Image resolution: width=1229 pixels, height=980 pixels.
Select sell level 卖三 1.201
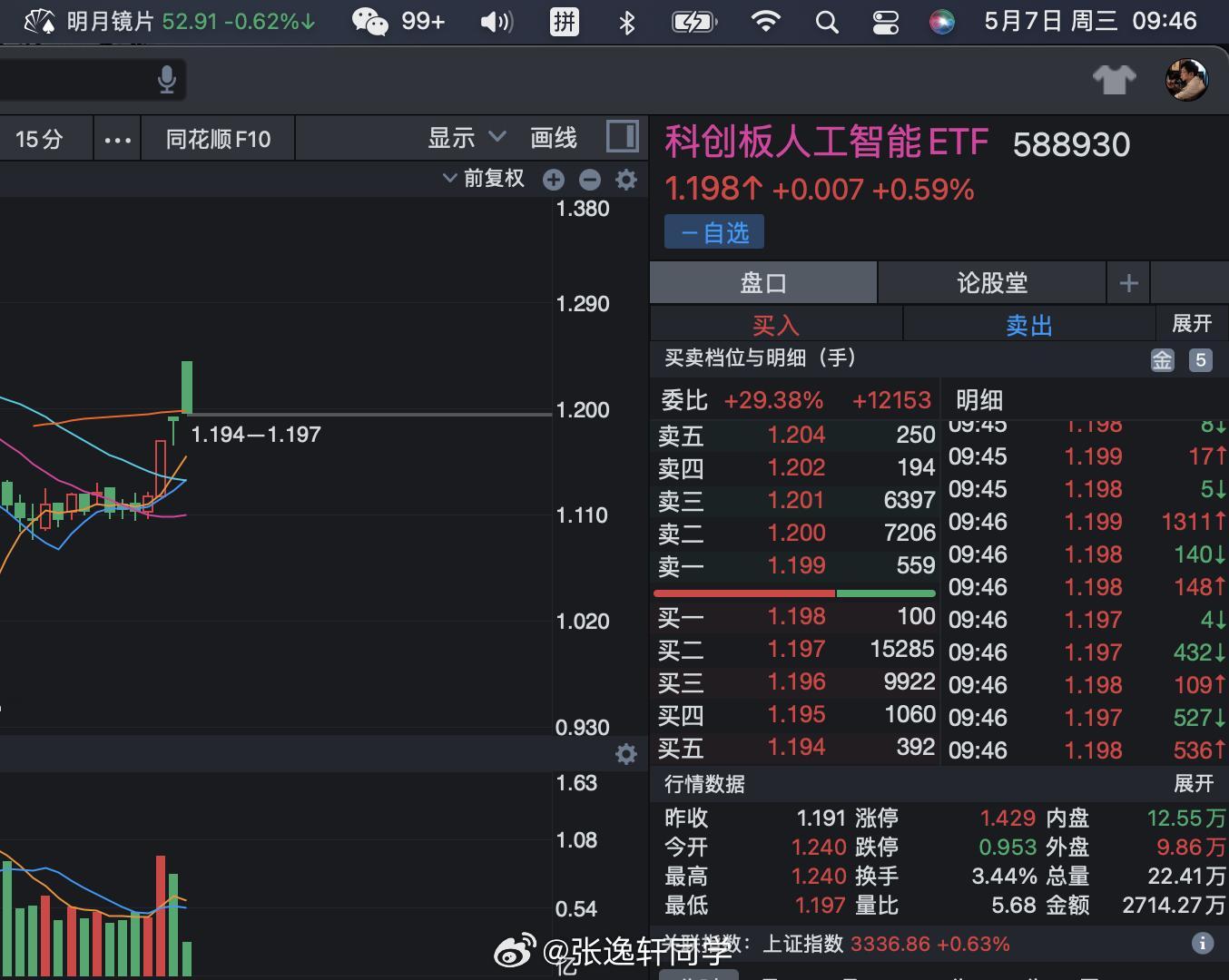click(796, 500)
